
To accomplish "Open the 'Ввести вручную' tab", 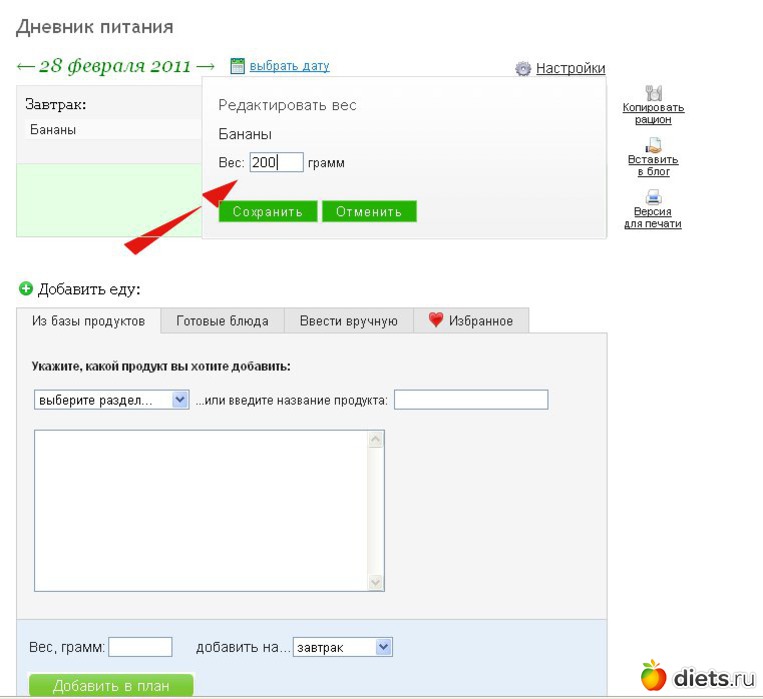I will (349, 321).
